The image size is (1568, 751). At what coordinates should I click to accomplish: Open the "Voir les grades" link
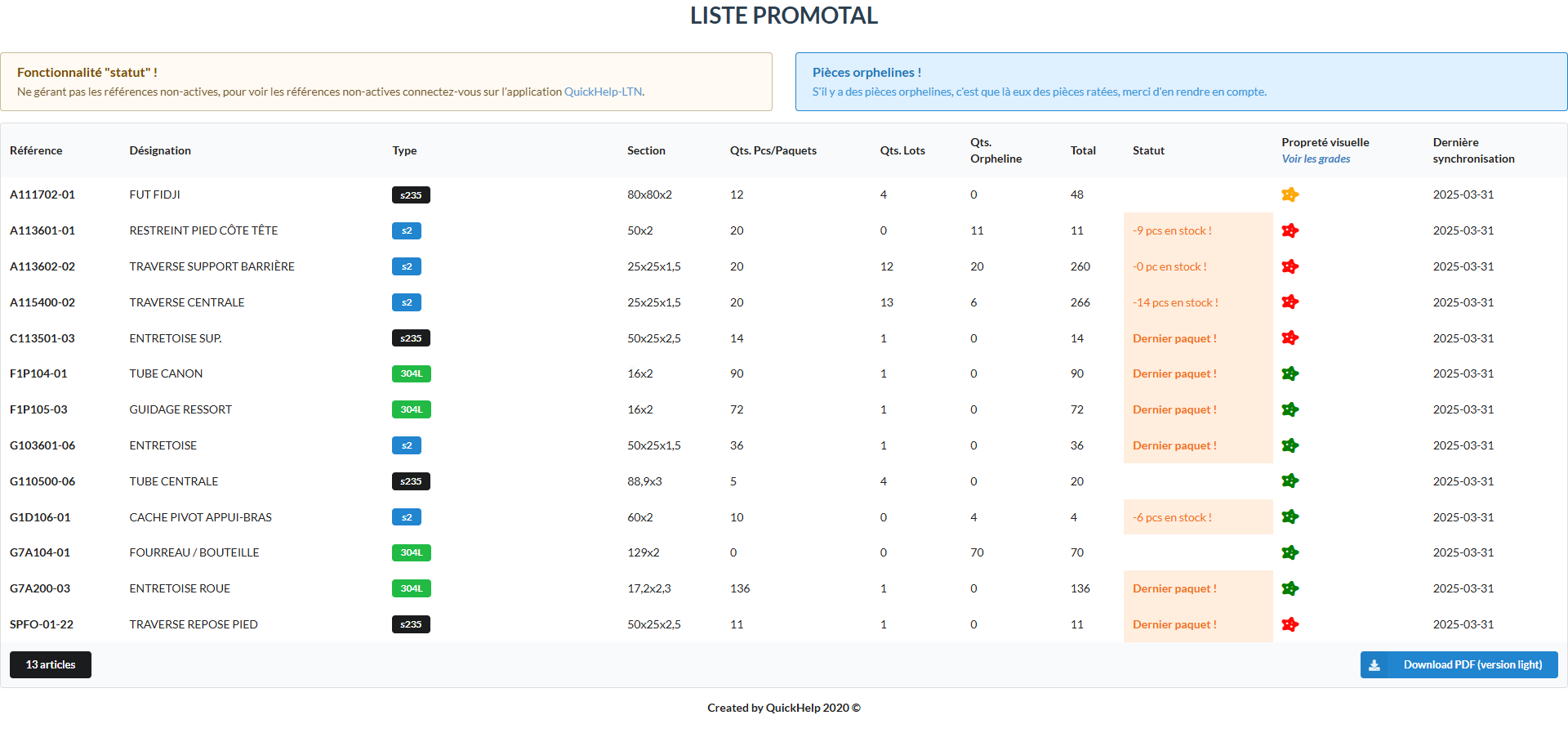pyautogui.click(x=1316, y=159)
